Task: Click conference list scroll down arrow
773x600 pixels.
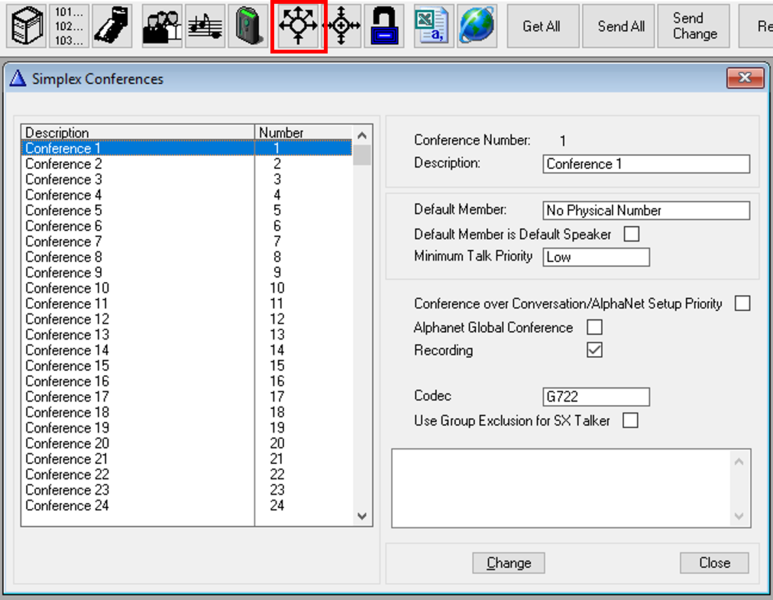Action: [x=362, y=516]
